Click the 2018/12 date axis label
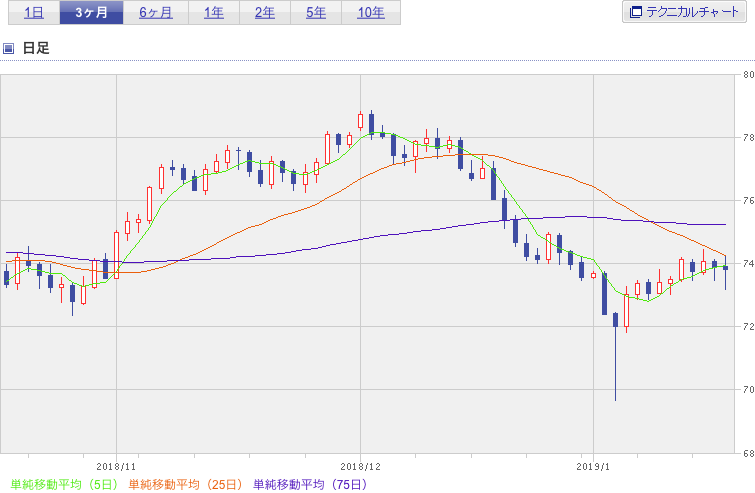755x493 pixels. click(x=360, y=467)
